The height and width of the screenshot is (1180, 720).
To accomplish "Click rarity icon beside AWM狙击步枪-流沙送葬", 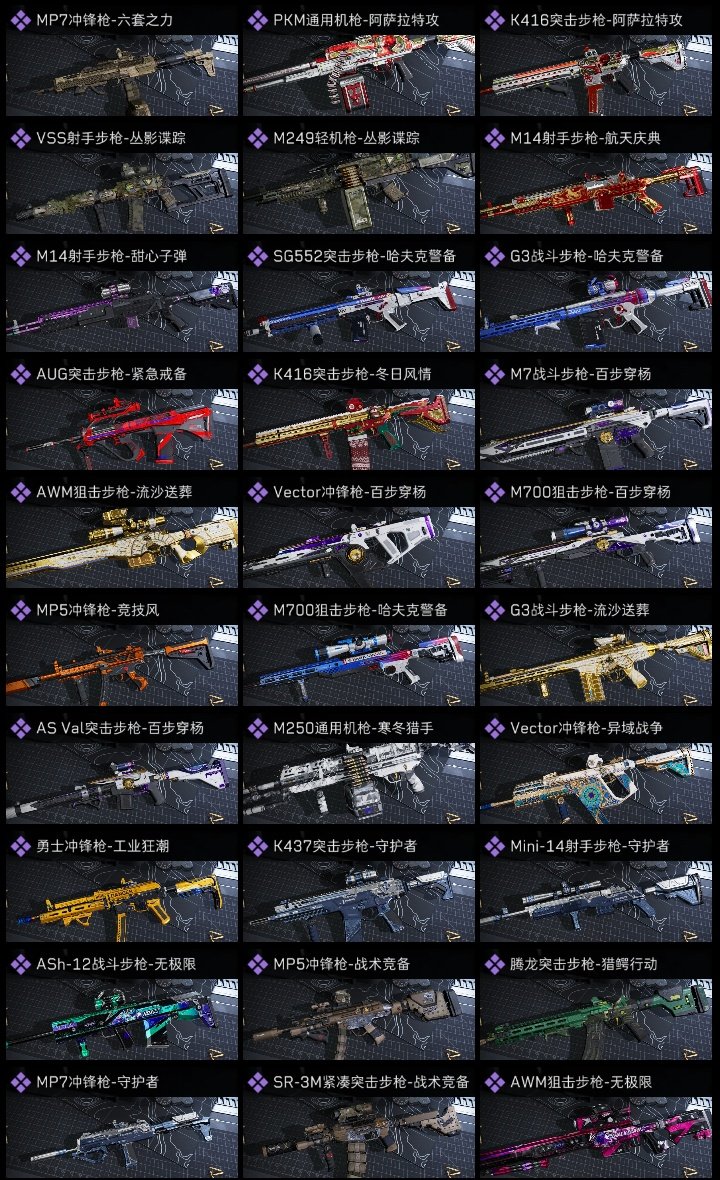I will click(20, 491).
